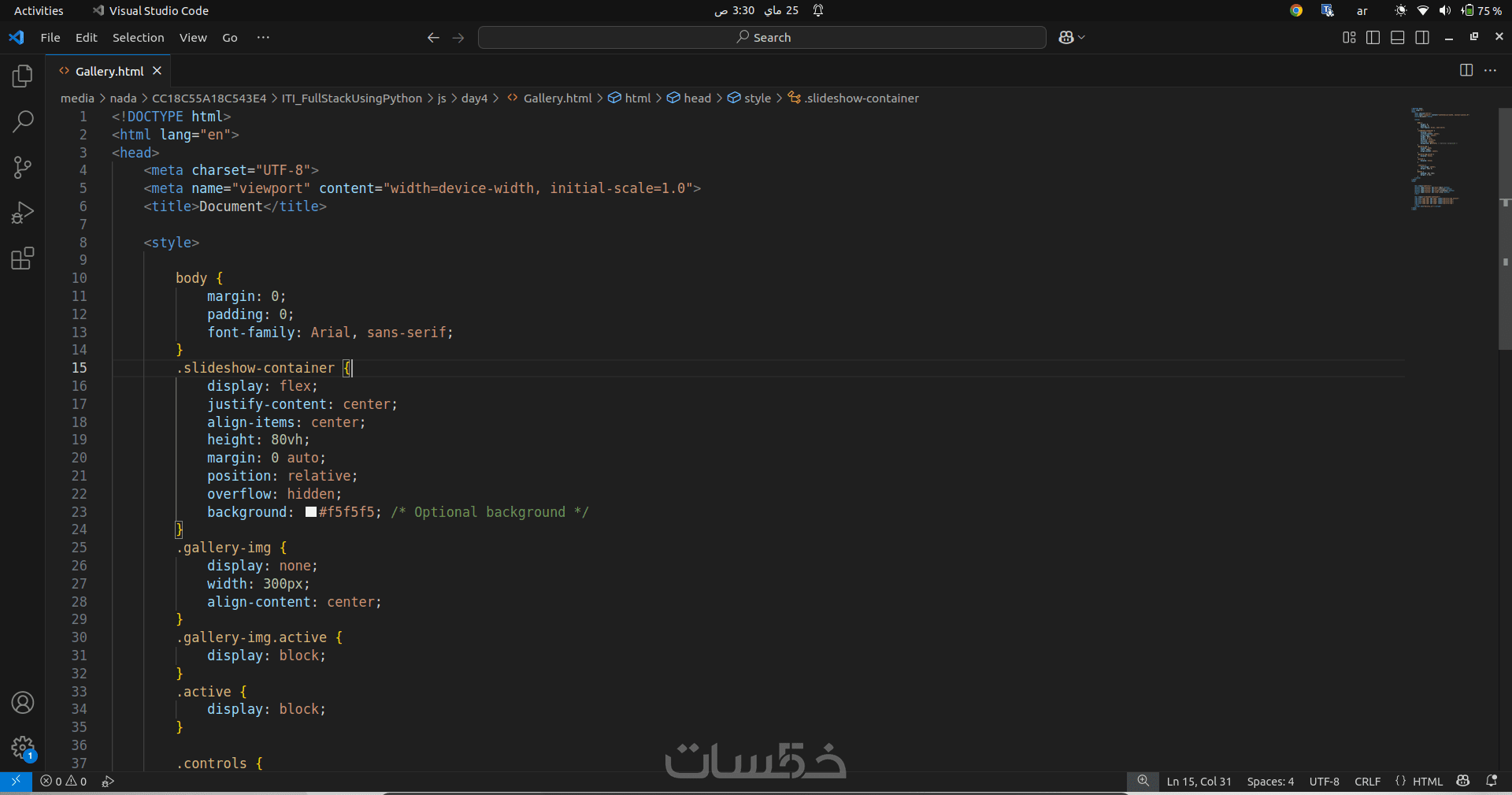Click breadcrumb folder nada
This screenshot has height=795, width=1512.
[123, 98]
